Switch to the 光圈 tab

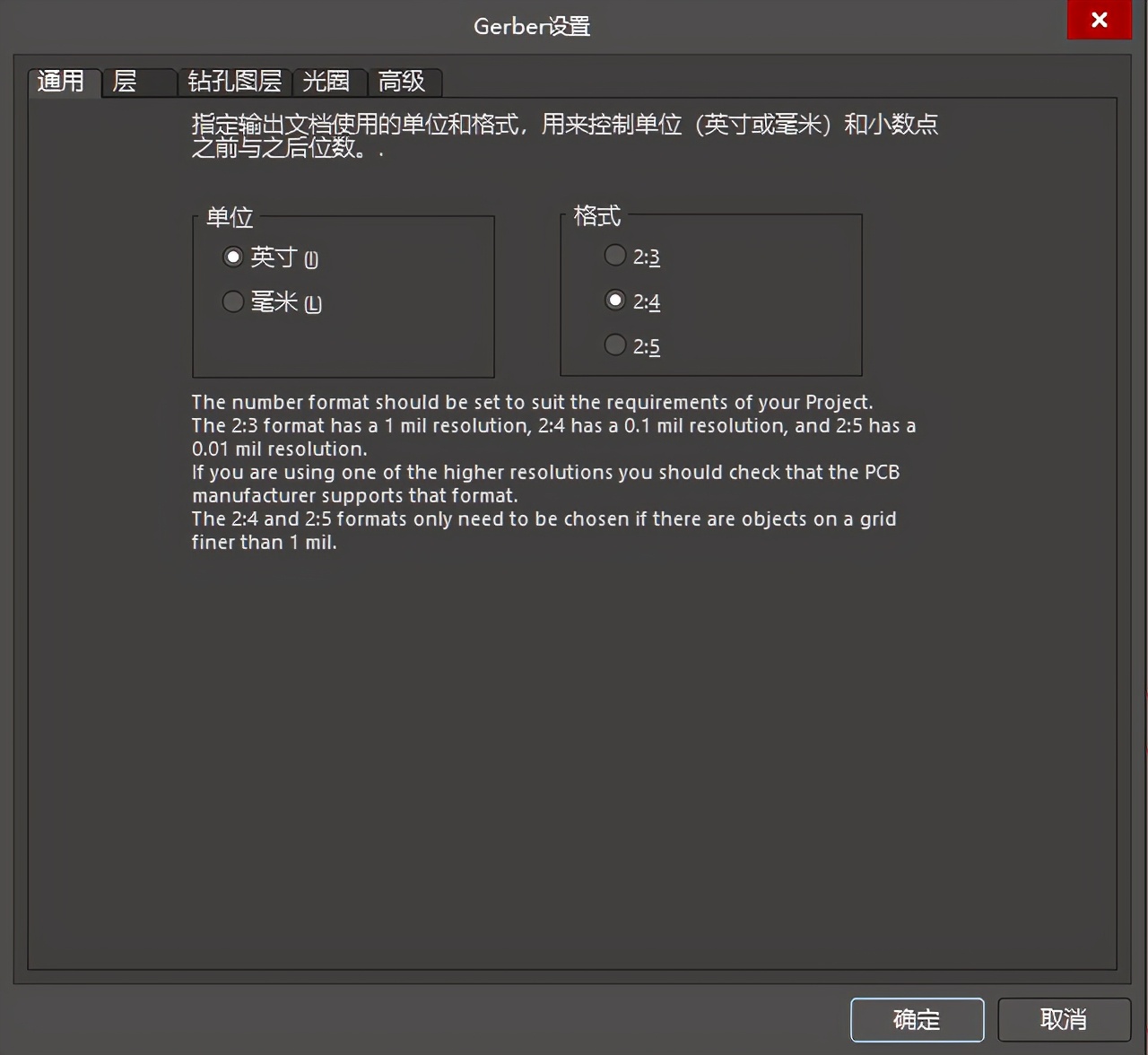327,83
